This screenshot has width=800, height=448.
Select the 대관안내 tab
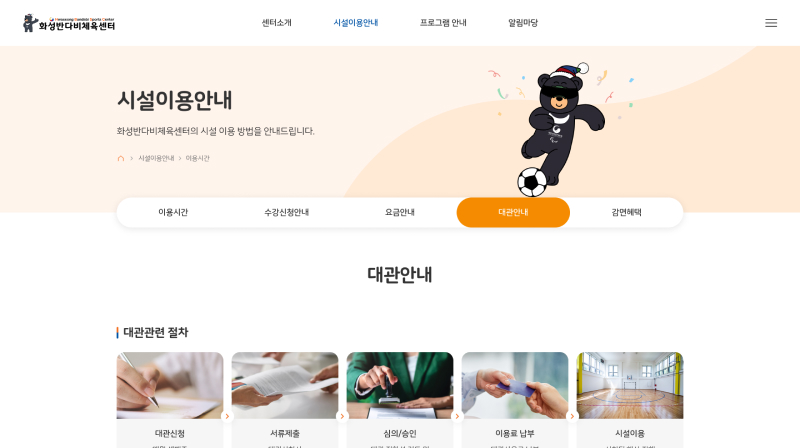[x=513, y=212]
